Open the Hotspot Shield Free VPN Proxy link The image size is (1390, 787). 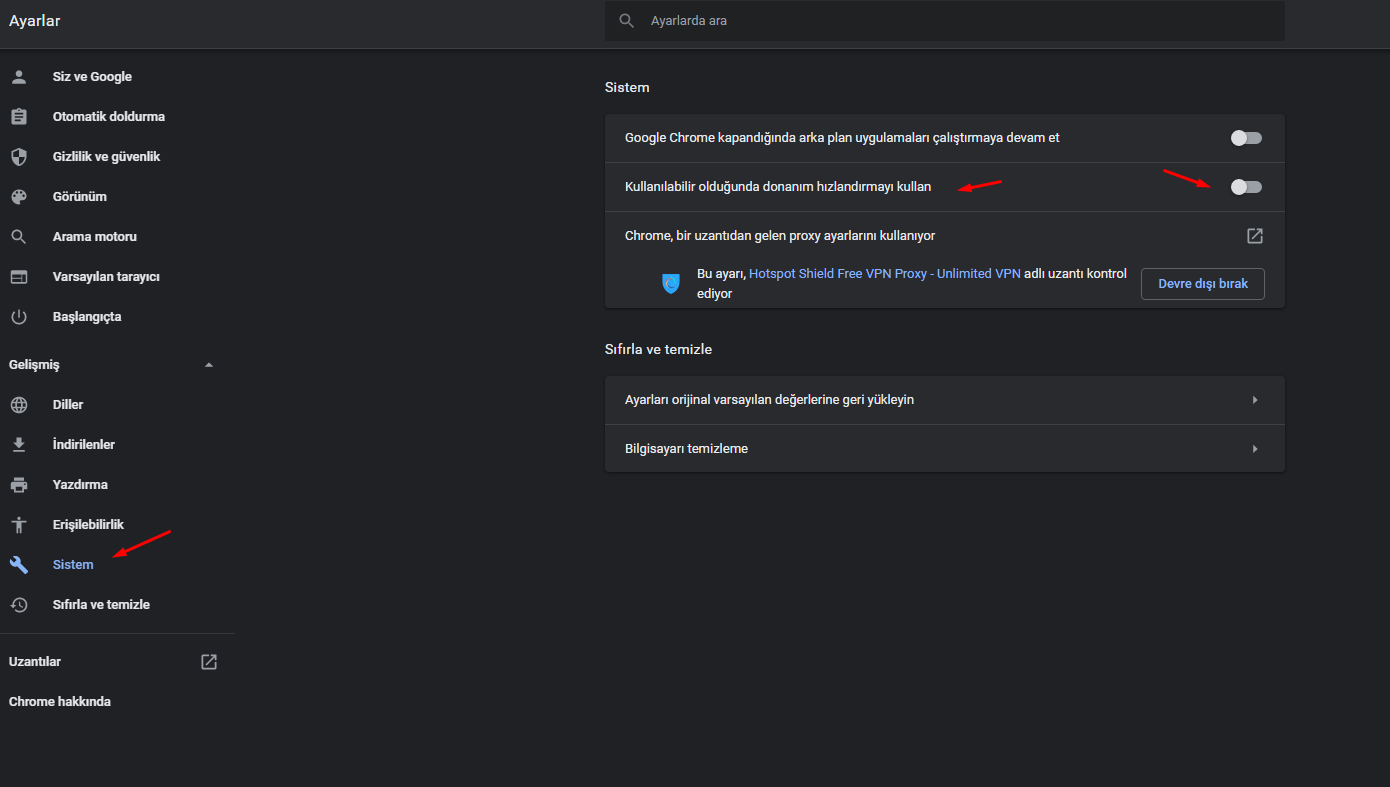point(885,273)
